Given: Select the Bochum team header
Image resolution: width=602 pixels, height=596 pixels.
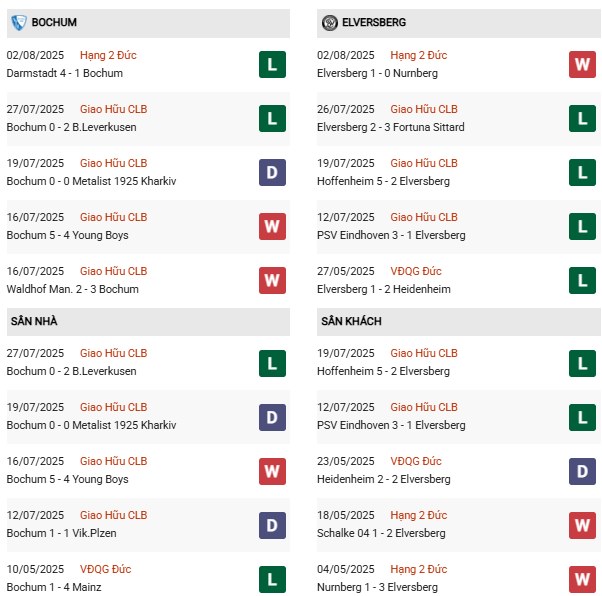Looking at the screenshot, I should [x=54, y=22].
